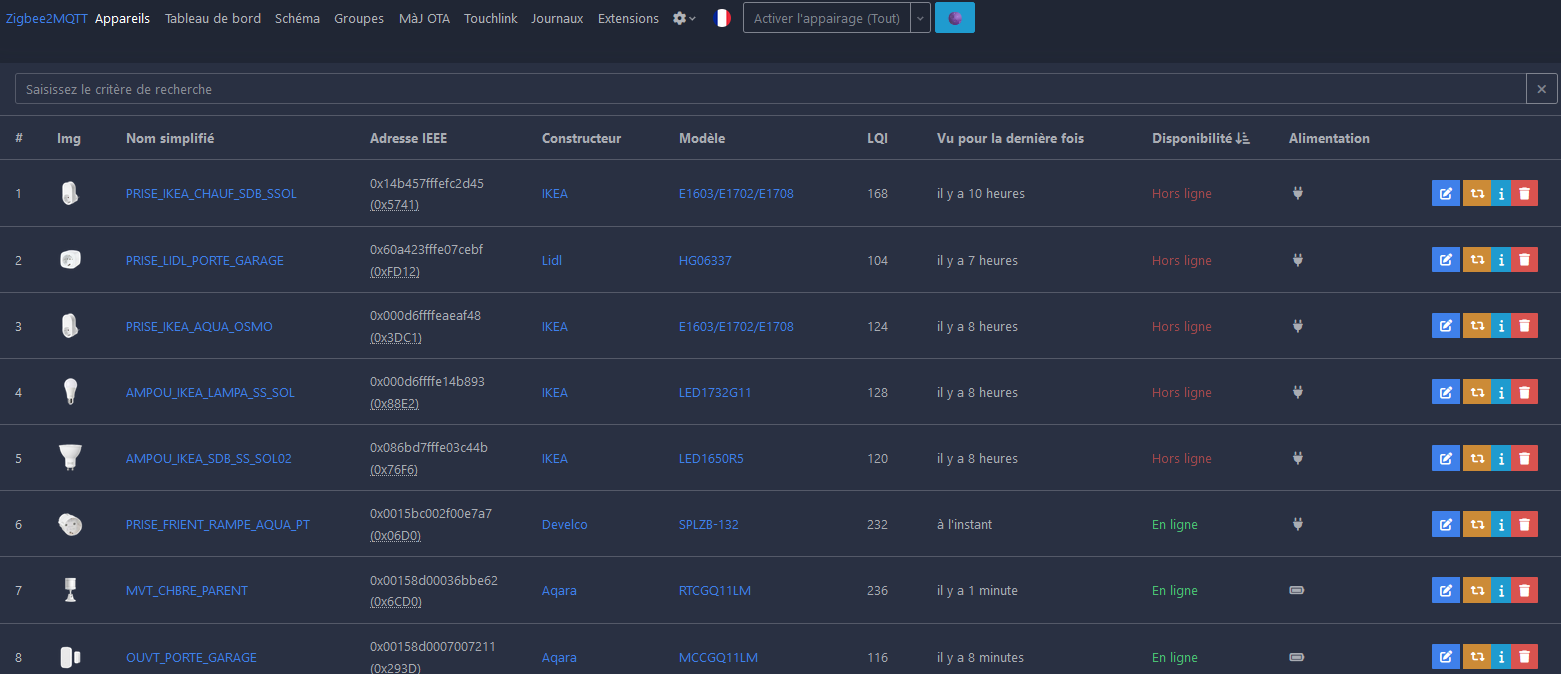Expand the pairing options dropdown arrow
The image size is (1561, 674).
920,18
